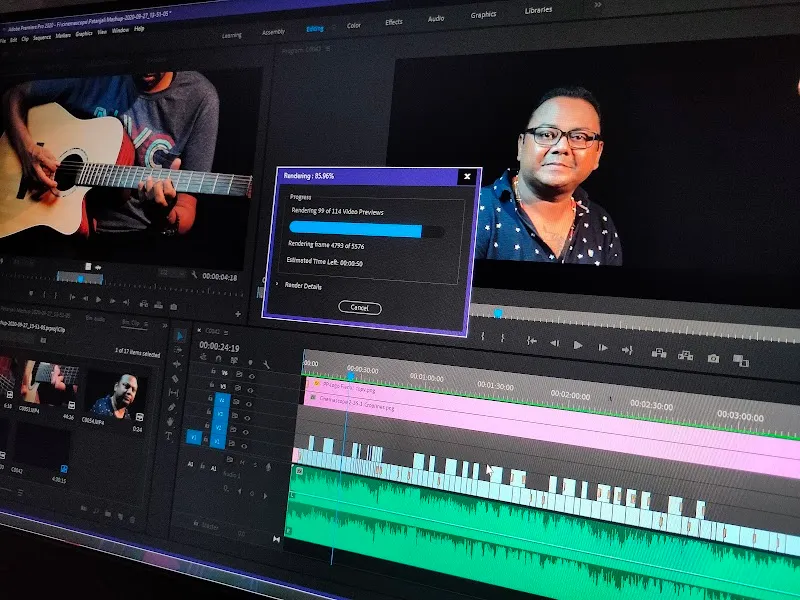Viewport: 800px width, 600px height.
Task: Open Project panel overflow chevrons
Action: pos(165,326)
